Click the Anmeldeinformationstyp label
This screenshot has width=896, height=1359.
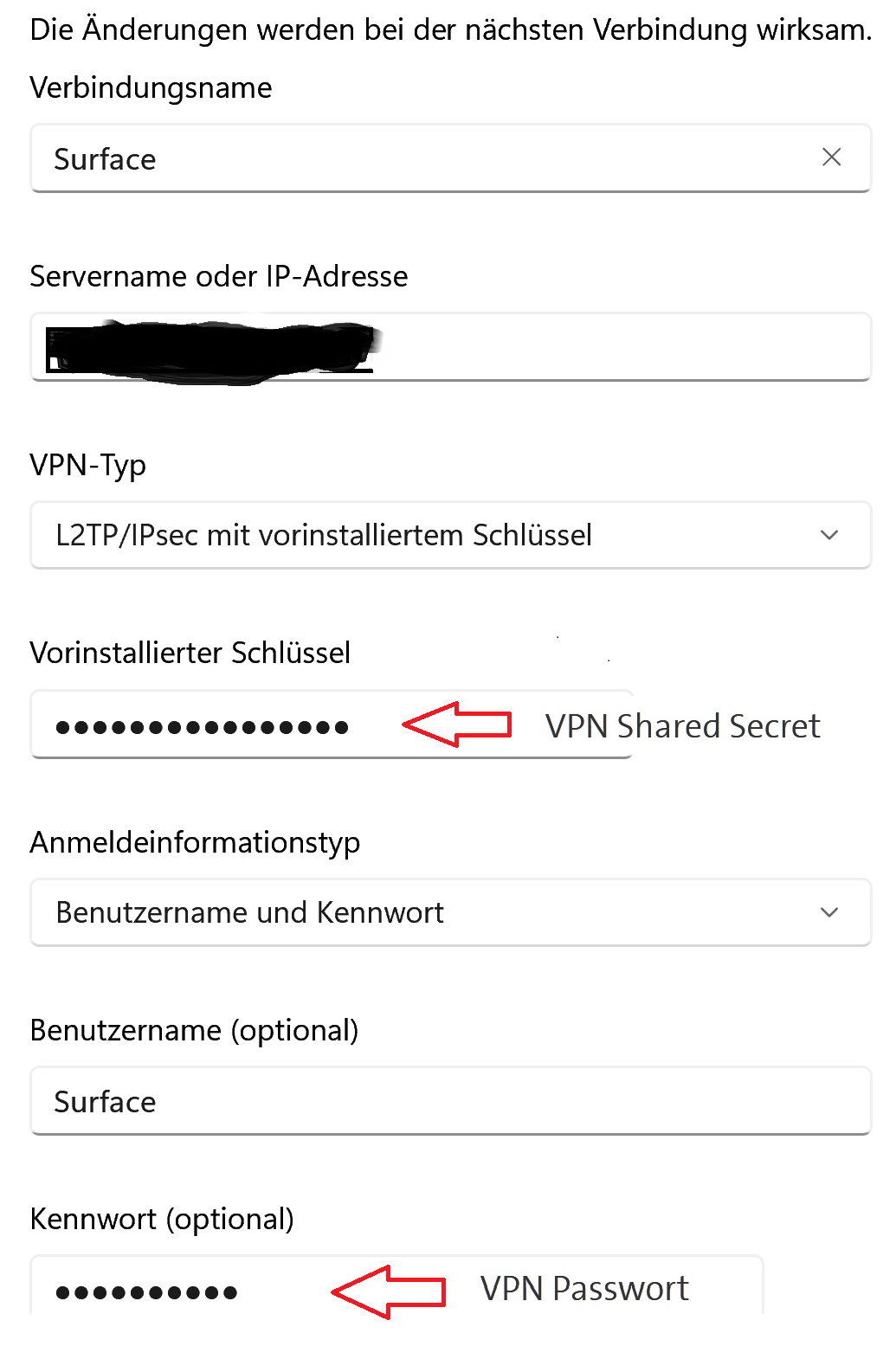(x=195, y=842)
